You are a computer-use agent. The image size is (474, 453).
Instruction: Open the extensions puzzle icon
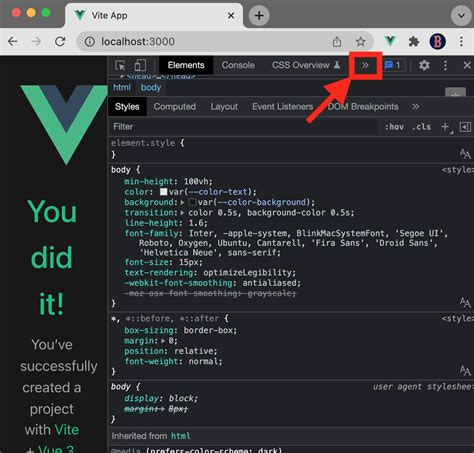[x=414, y=42]
